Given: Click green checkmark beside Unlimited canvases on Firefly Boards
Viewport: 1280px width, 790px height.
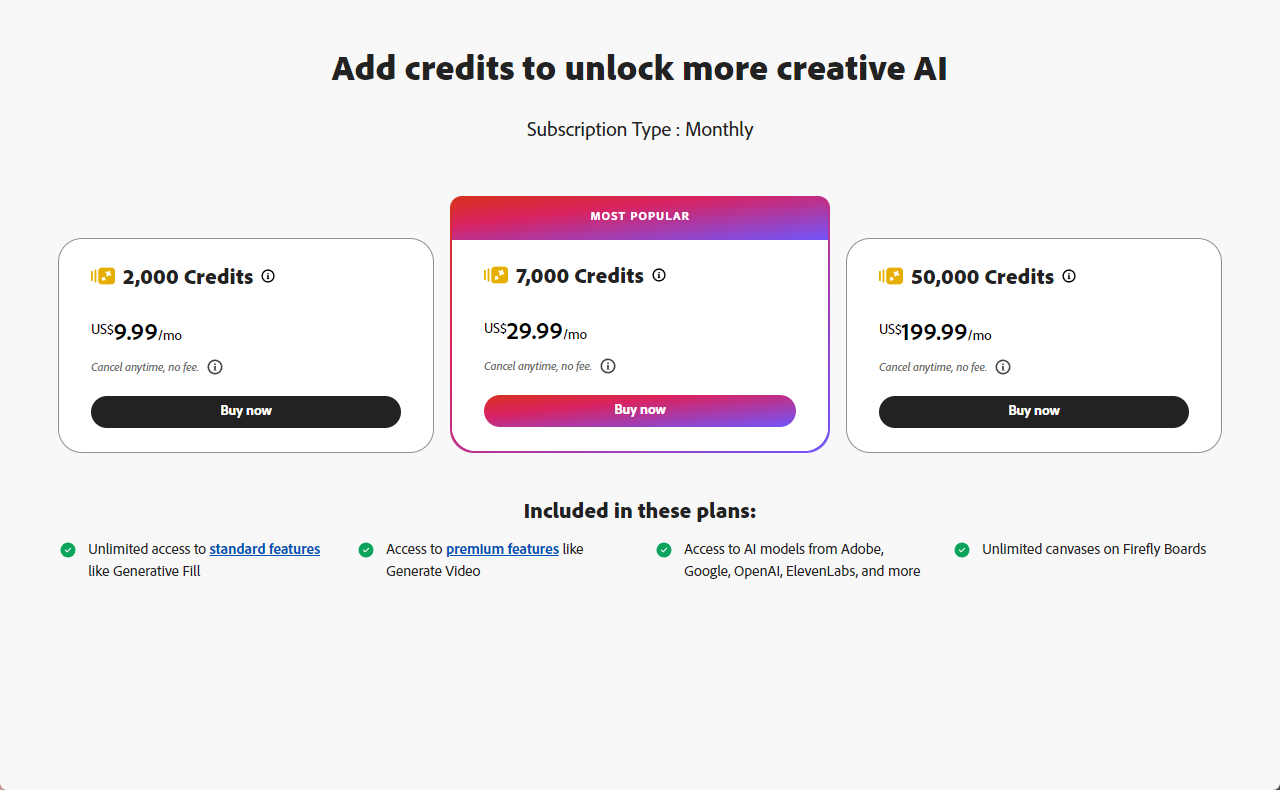Looking at the screenshot, I should (x=962, y=550).
